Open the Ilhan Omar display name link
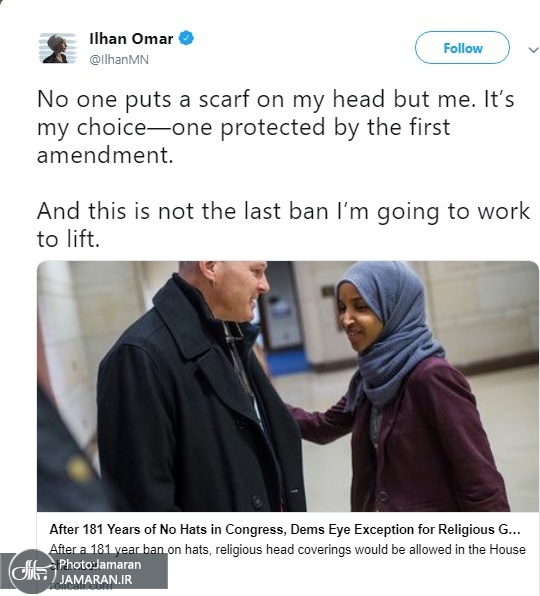Image resolution: width=540 pixels, height=596 pixels. click(x=131, y=38)
